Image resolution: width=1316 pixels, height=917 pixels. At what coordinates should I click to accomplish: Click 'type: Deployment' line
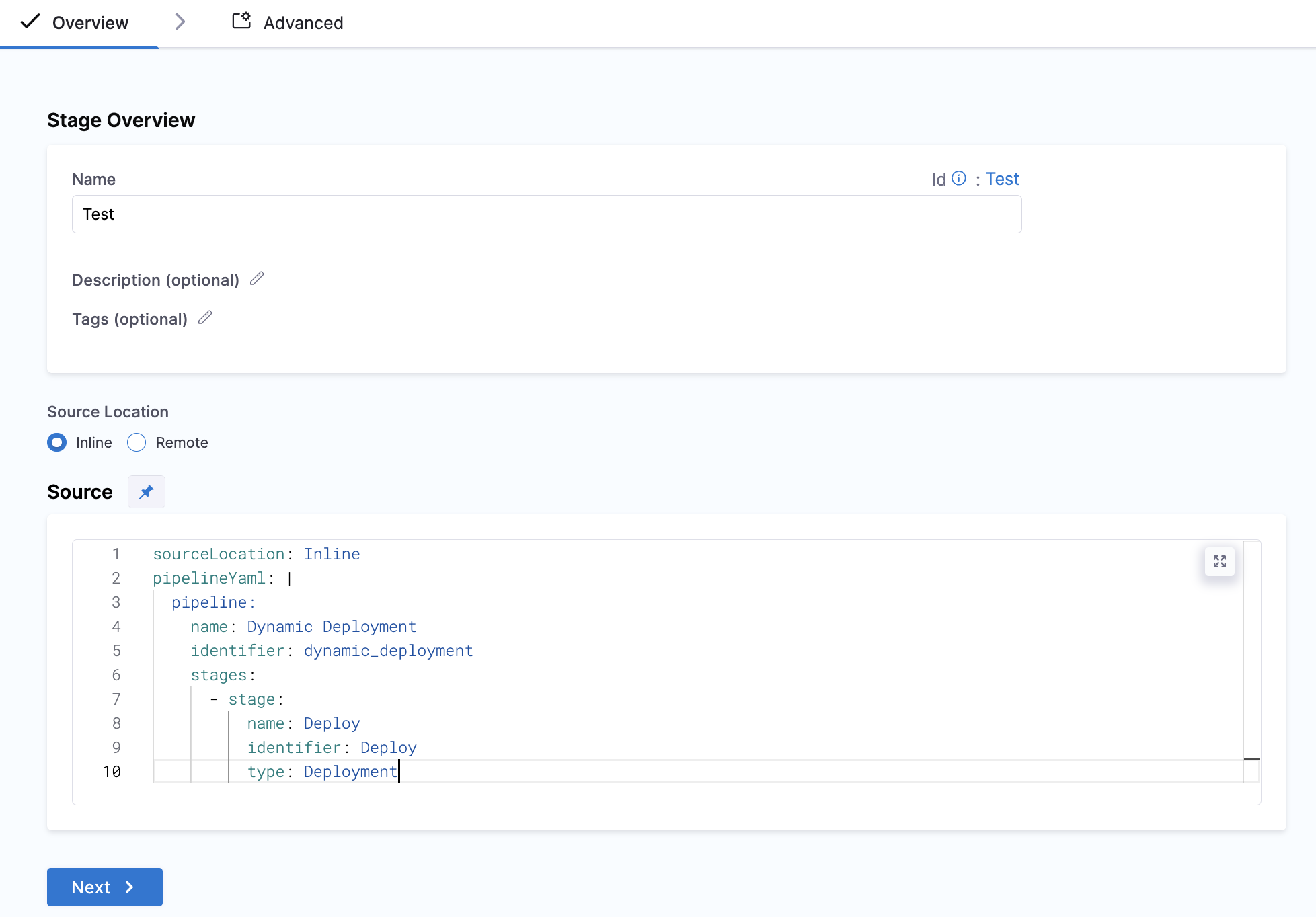[322, 772]
